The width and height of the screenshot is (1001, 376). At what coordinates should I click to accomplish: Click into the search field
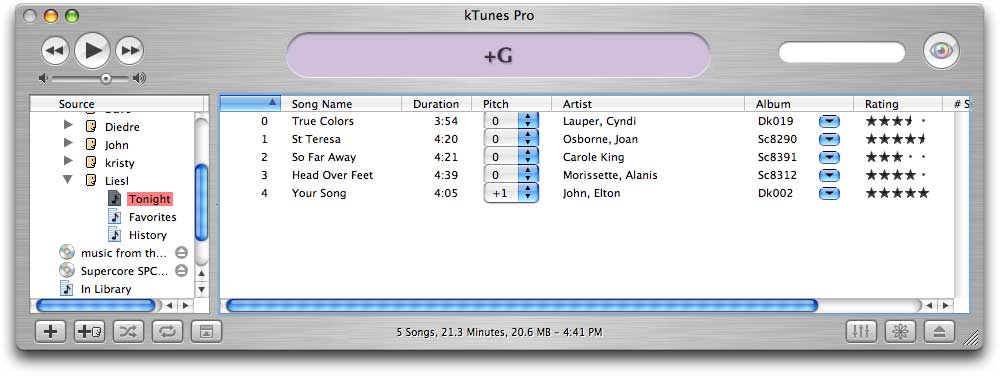(841, 52)
